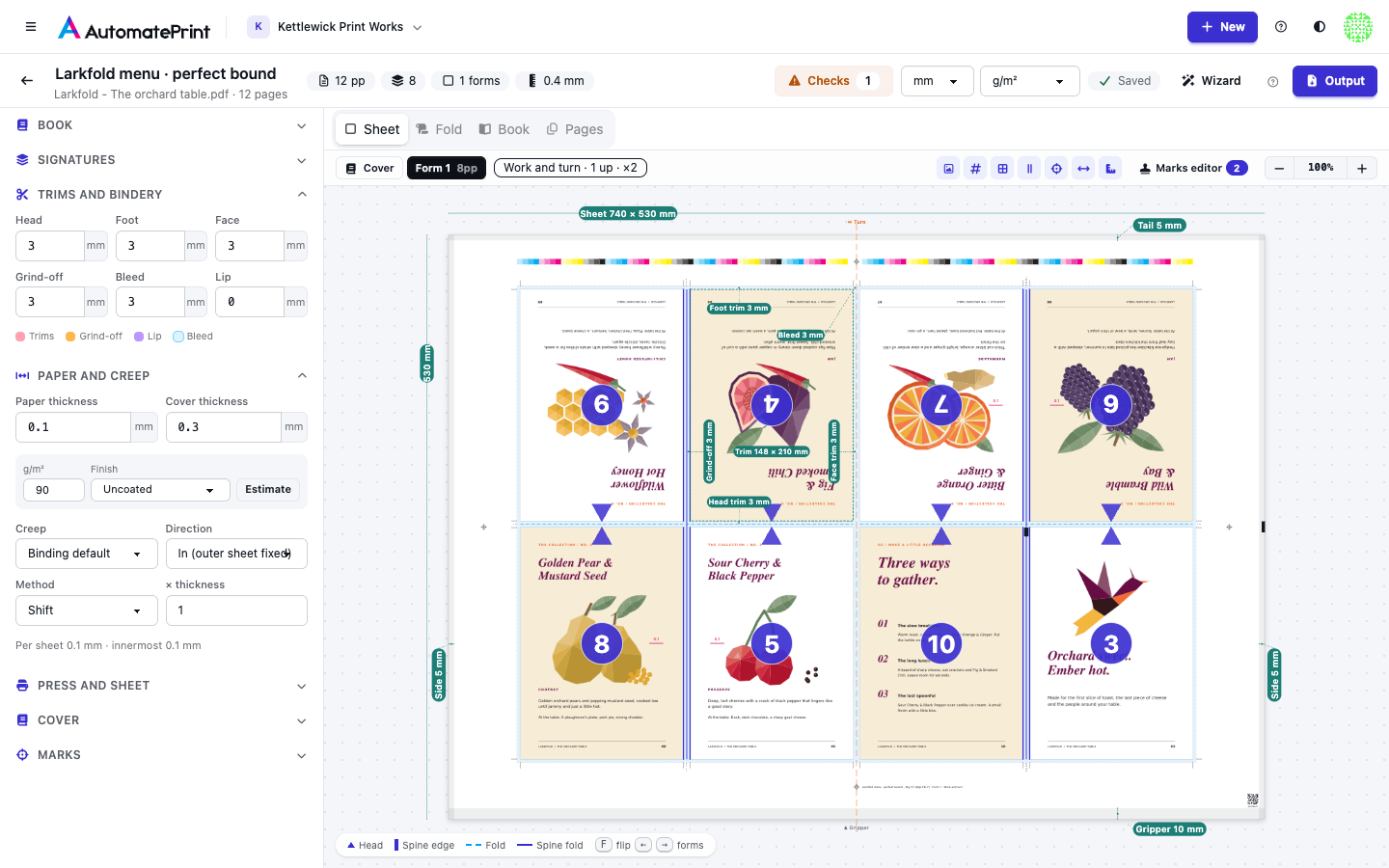Image resolution: width=1389 pixels, height=868 pixels.
Task: Expand the PRESS AND SHEET section
Action: click(x=162, y=686)
